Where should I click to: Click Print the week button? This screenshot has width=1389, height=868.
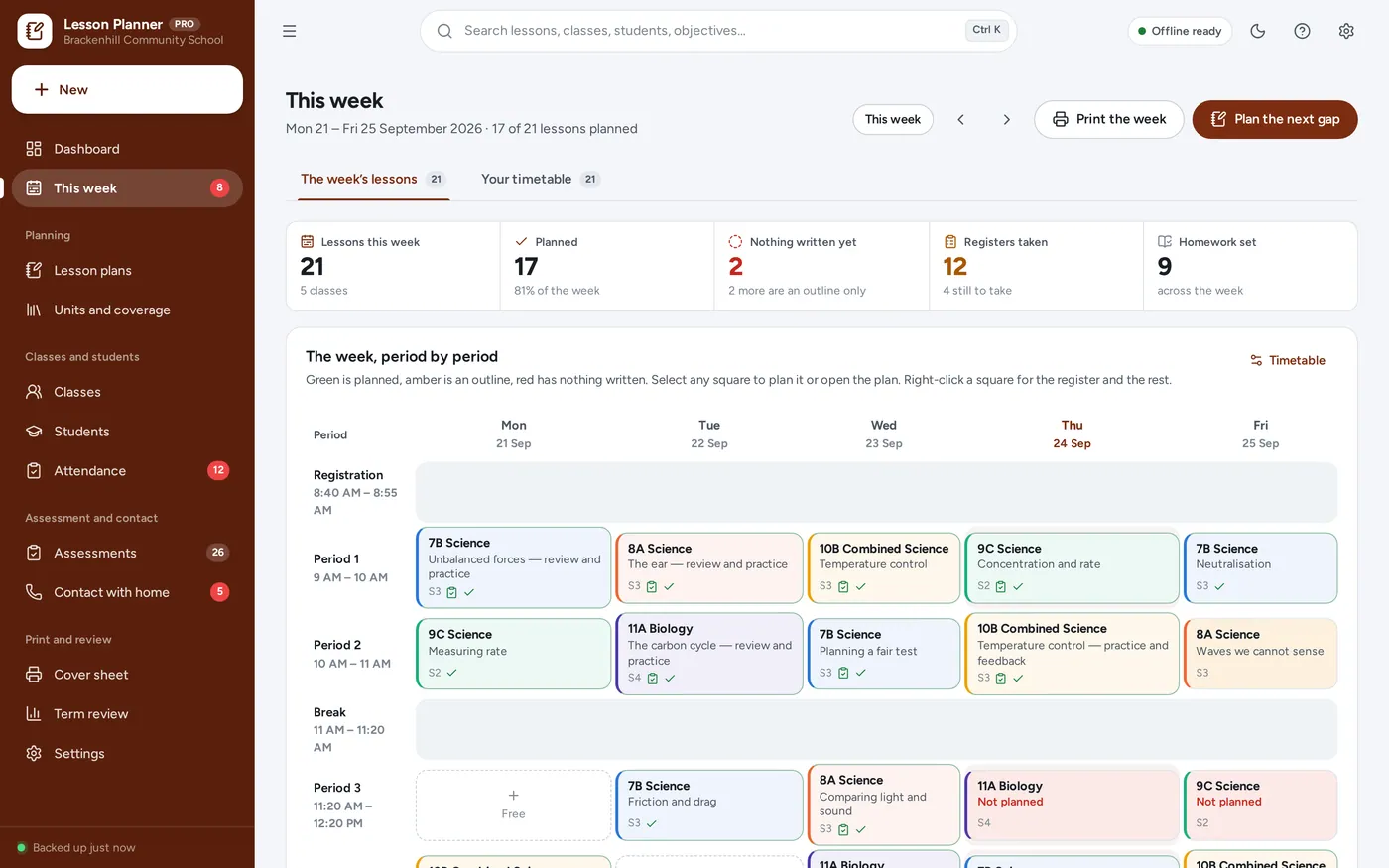click(x=1109, y=119)
